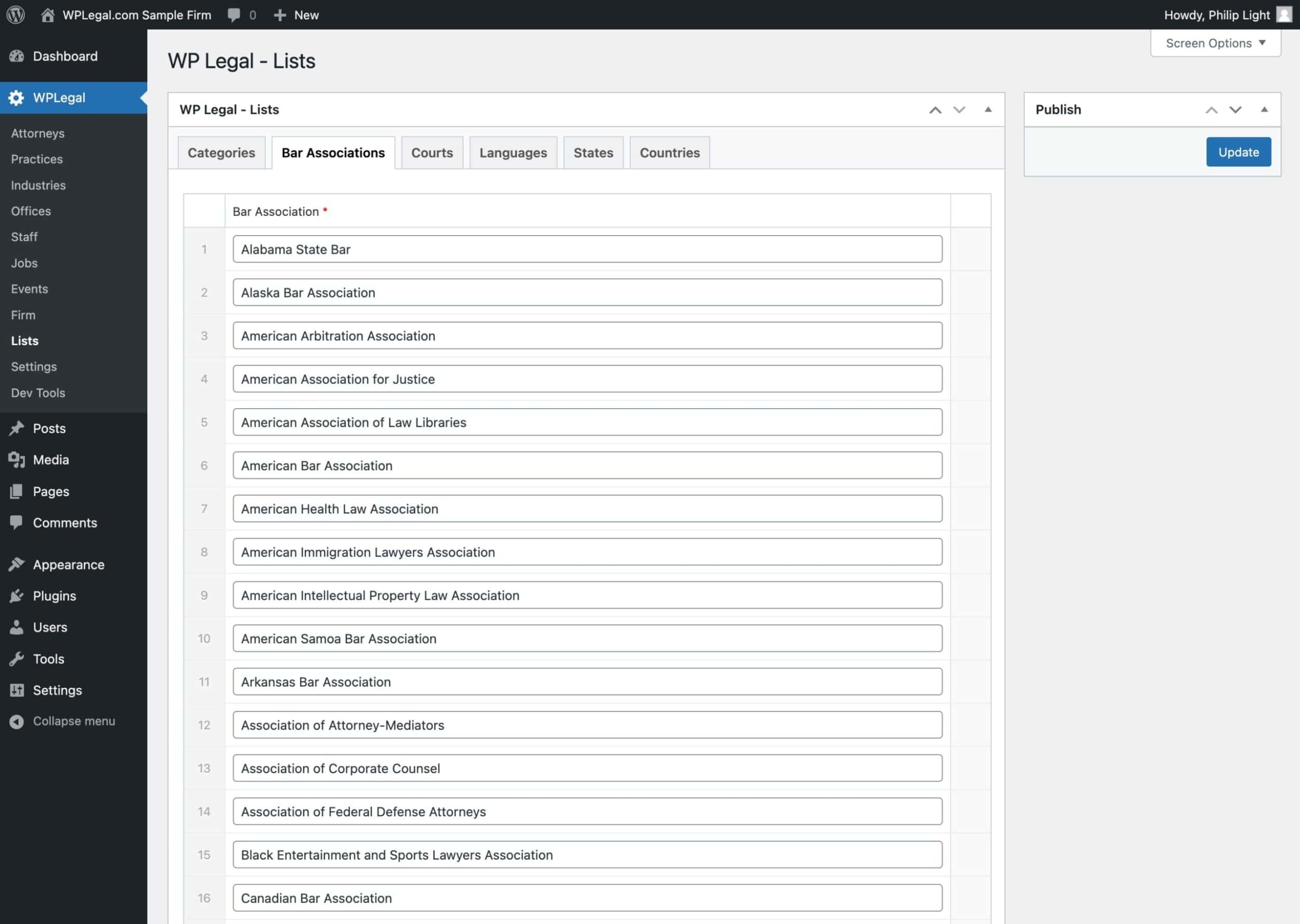Open the Dev Tools submenu item

coord(38,393)
